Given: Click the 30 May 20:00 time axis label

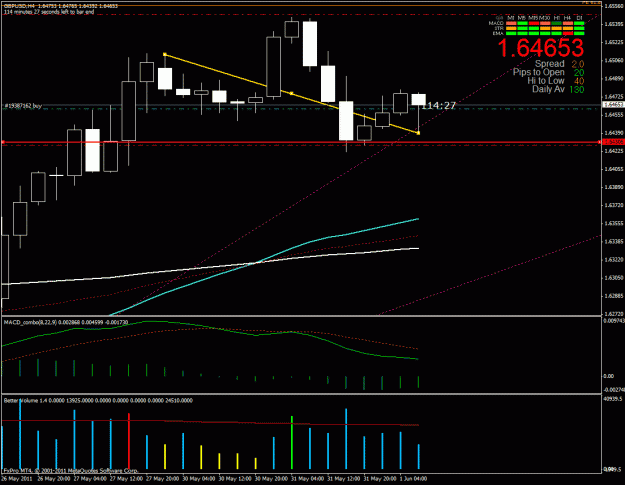Looking at the screenshot, I should (x=271, y=479).
